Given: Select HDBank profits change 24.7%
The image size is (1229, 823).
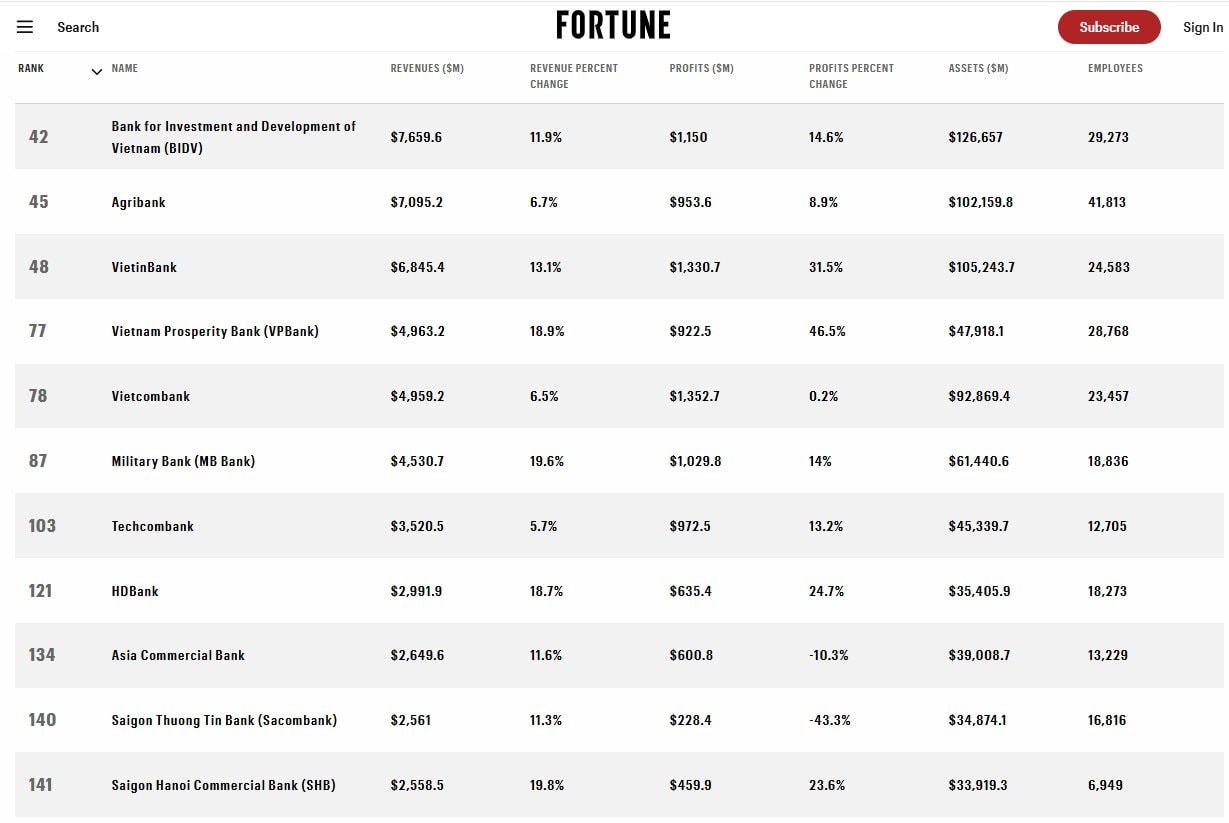Looking at the screenshot, I should pos(826,591).
